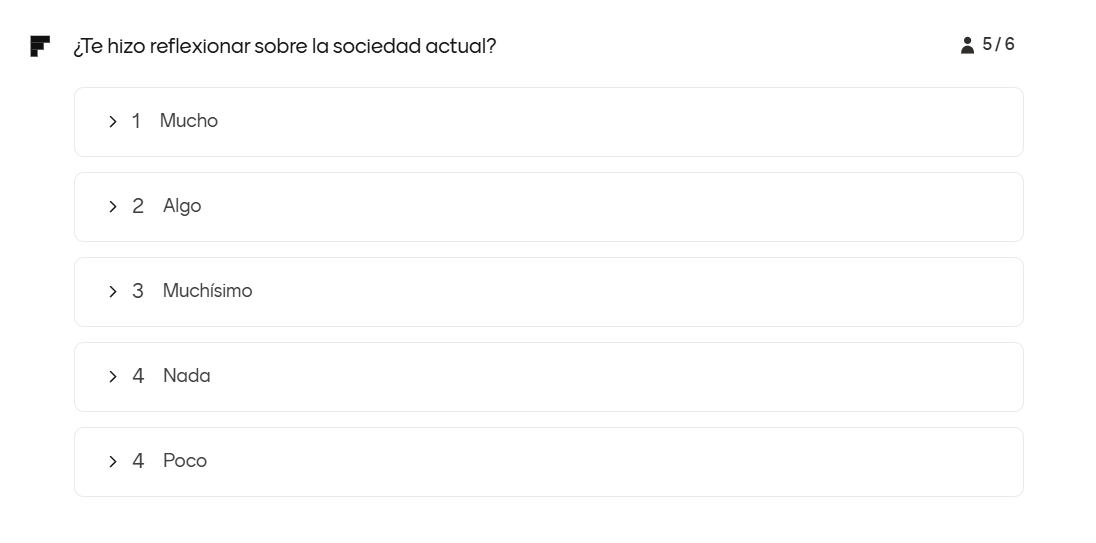Expand the Poco answer chevron
The image size is (1096, 543).
coord(113,462)
